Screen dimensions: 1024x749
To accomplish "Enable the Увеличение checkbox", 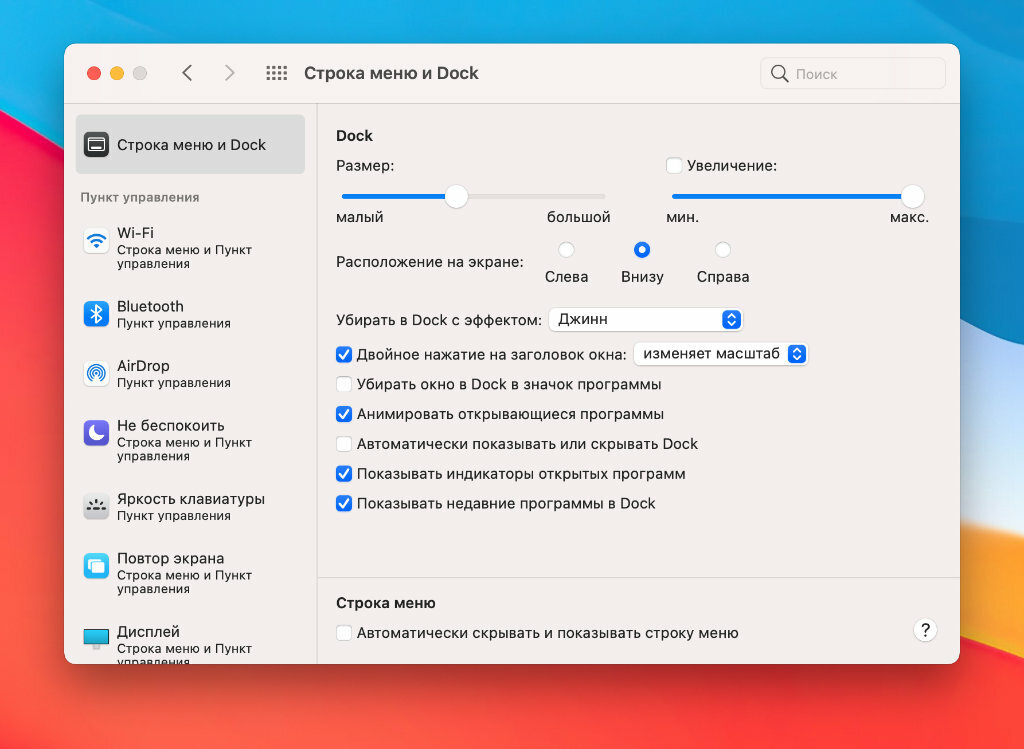I will pyautogui.click(x=674, y=166).
